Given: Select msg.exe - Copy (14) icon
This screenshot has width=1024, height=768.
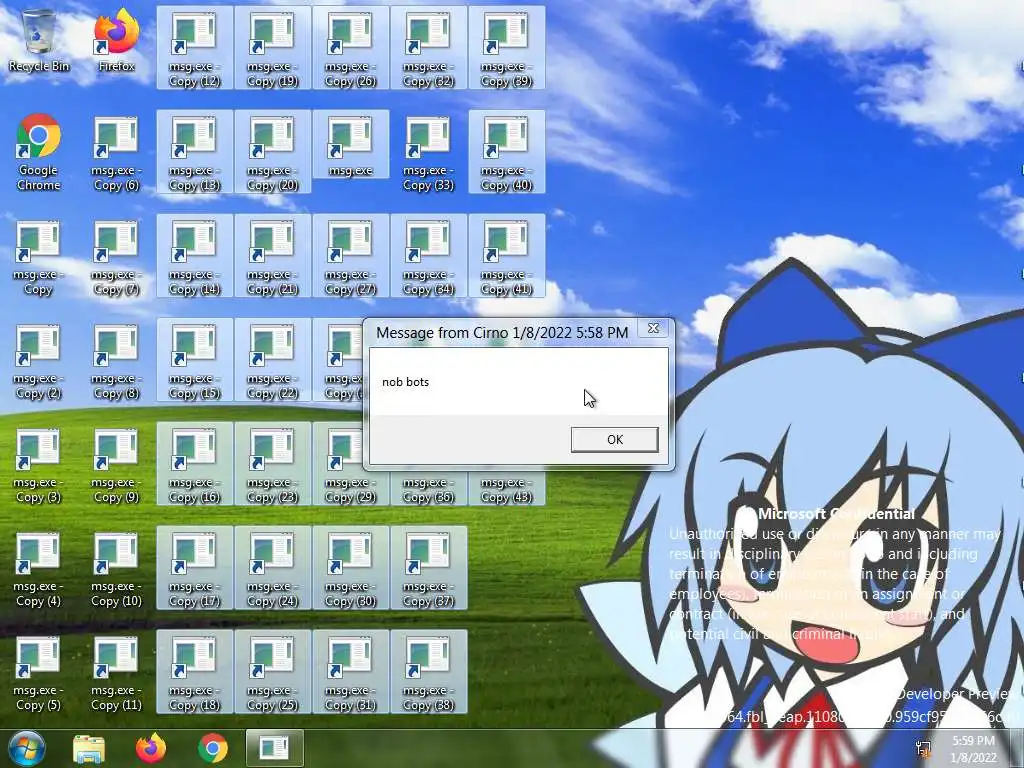Looking at the screenshot, I should (195, 256).
